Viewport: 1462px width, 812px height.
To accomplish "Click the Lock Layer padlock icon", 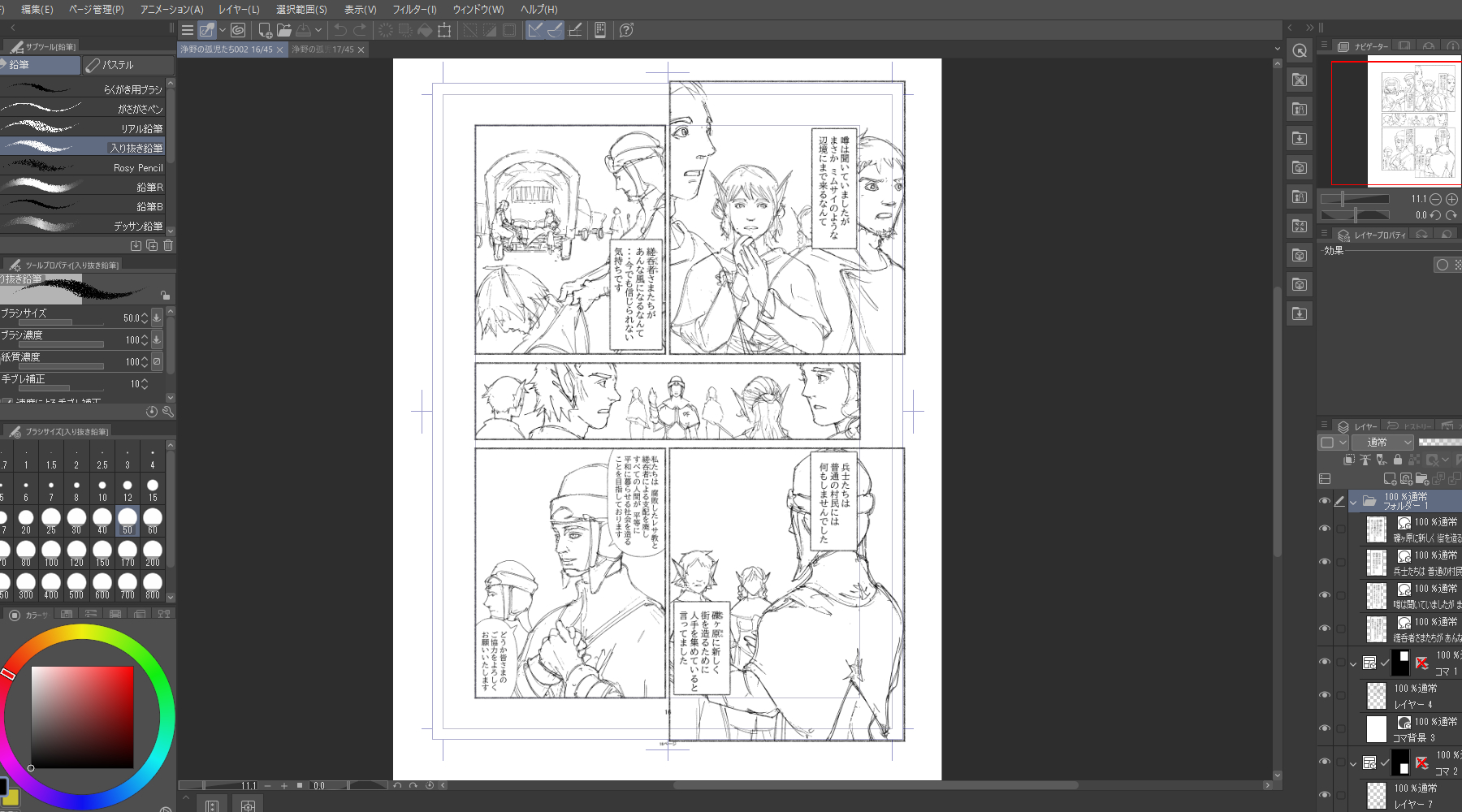I will pos(1398,460).
